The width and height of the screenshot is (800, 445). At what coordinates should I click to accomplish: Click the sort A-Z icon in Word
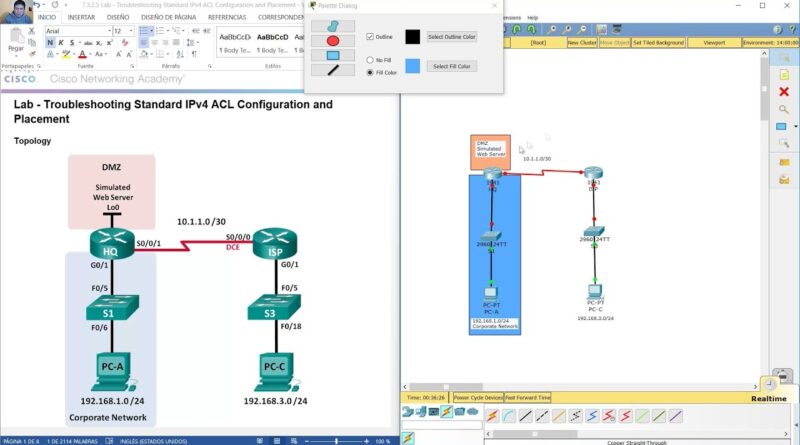point(180,54)
